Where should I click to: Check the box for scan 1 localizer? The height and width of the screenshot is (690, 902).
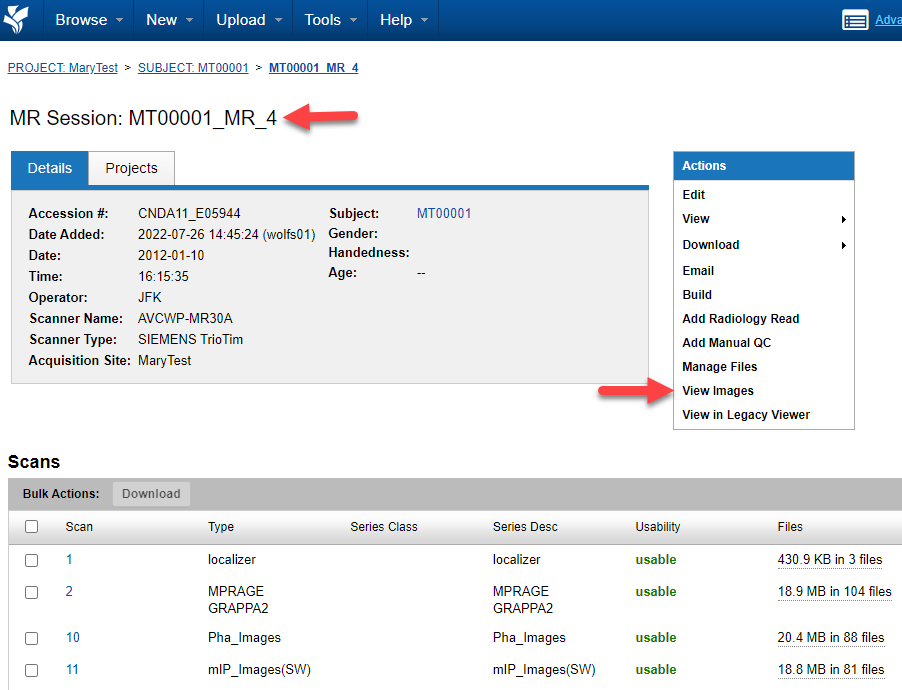(x=32, y=560)
